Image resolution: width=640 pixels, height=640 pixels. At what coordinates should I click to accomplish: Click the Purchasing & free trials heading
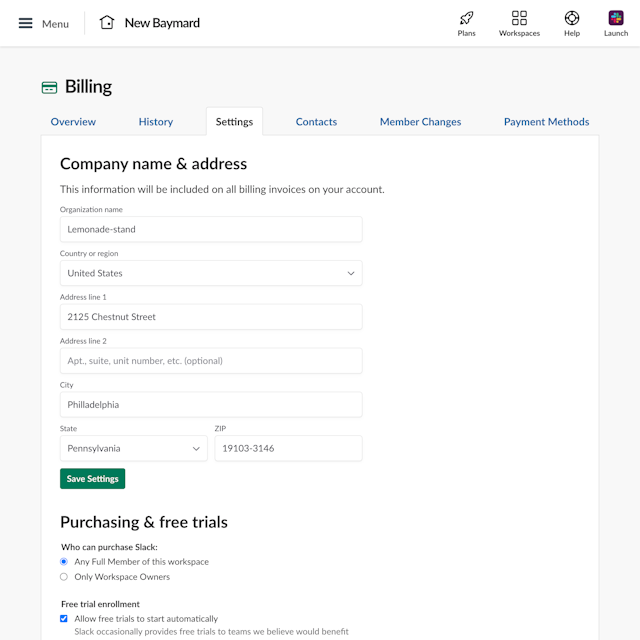[144, 522]
